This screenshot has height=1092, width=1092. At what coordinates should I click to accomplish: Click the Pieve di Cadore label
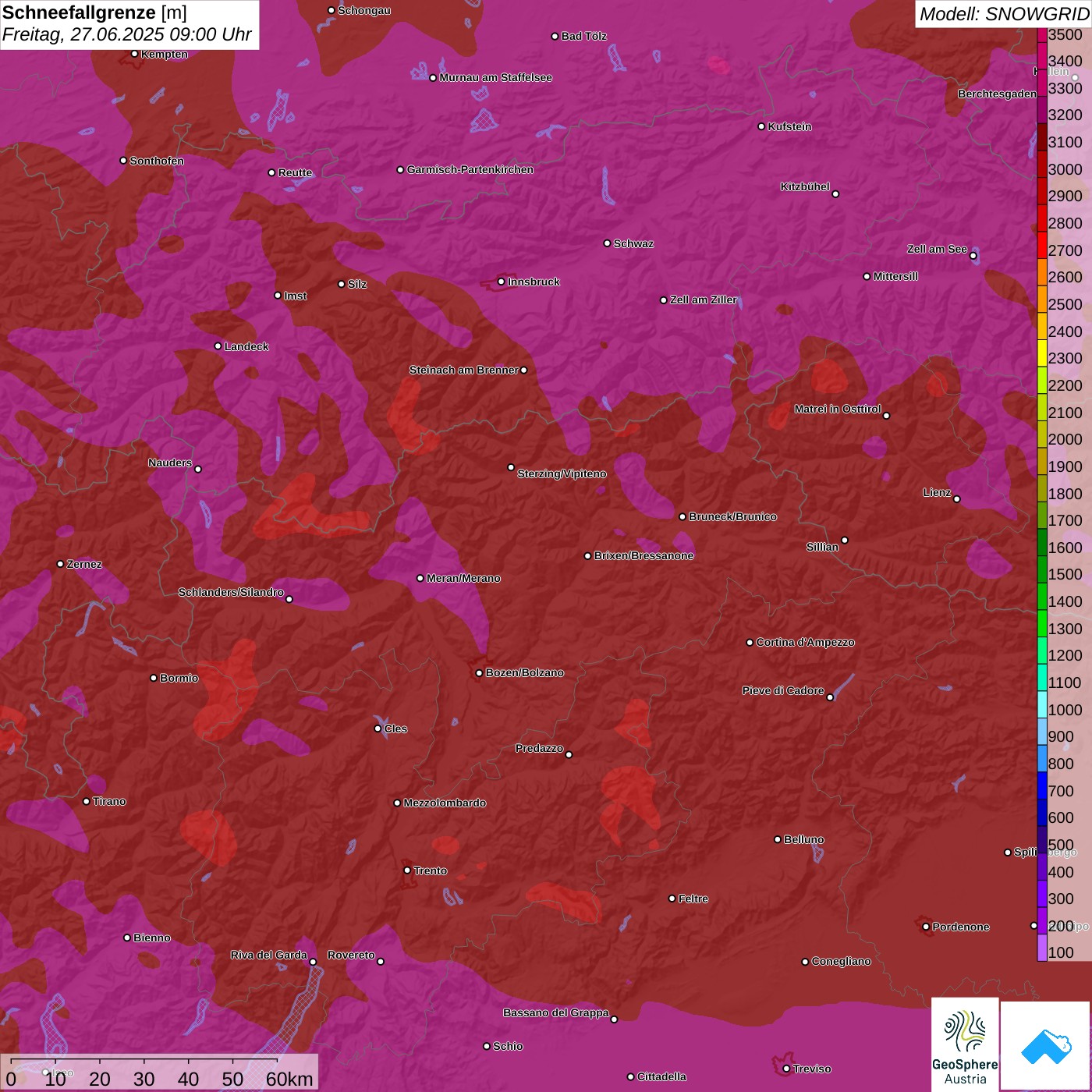[x=783, y=690]
